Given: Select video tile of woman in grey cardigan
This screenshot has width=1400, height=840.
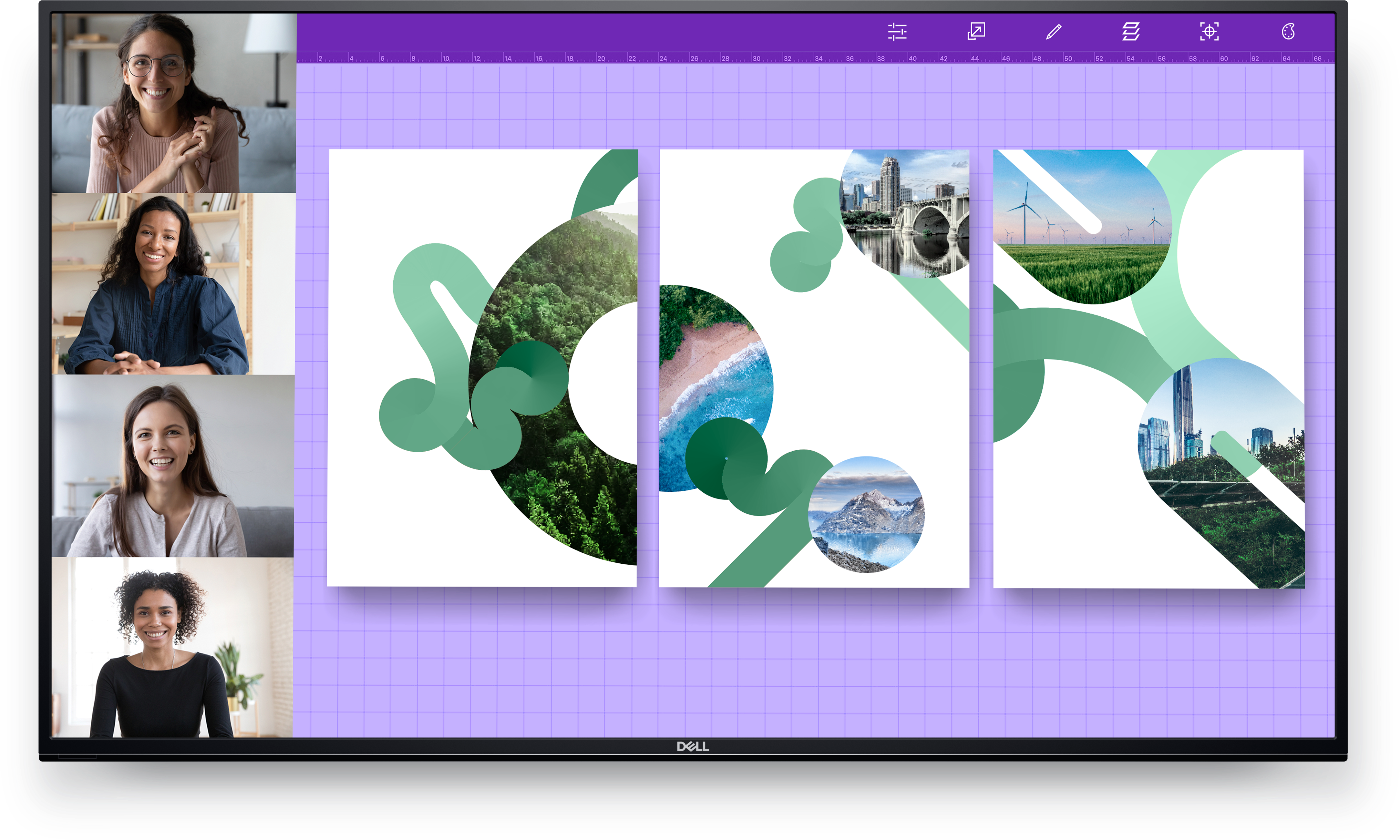Looking at the screenshot, I should pyautogui.click(x=173, y=466).
